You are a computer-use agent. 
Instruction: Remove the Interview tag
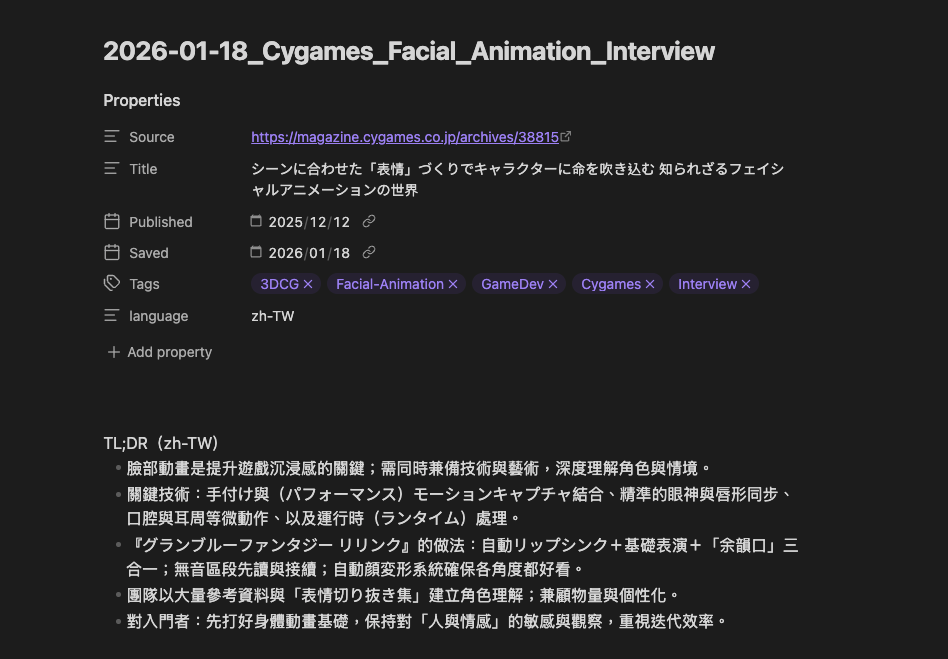point(746,285)
